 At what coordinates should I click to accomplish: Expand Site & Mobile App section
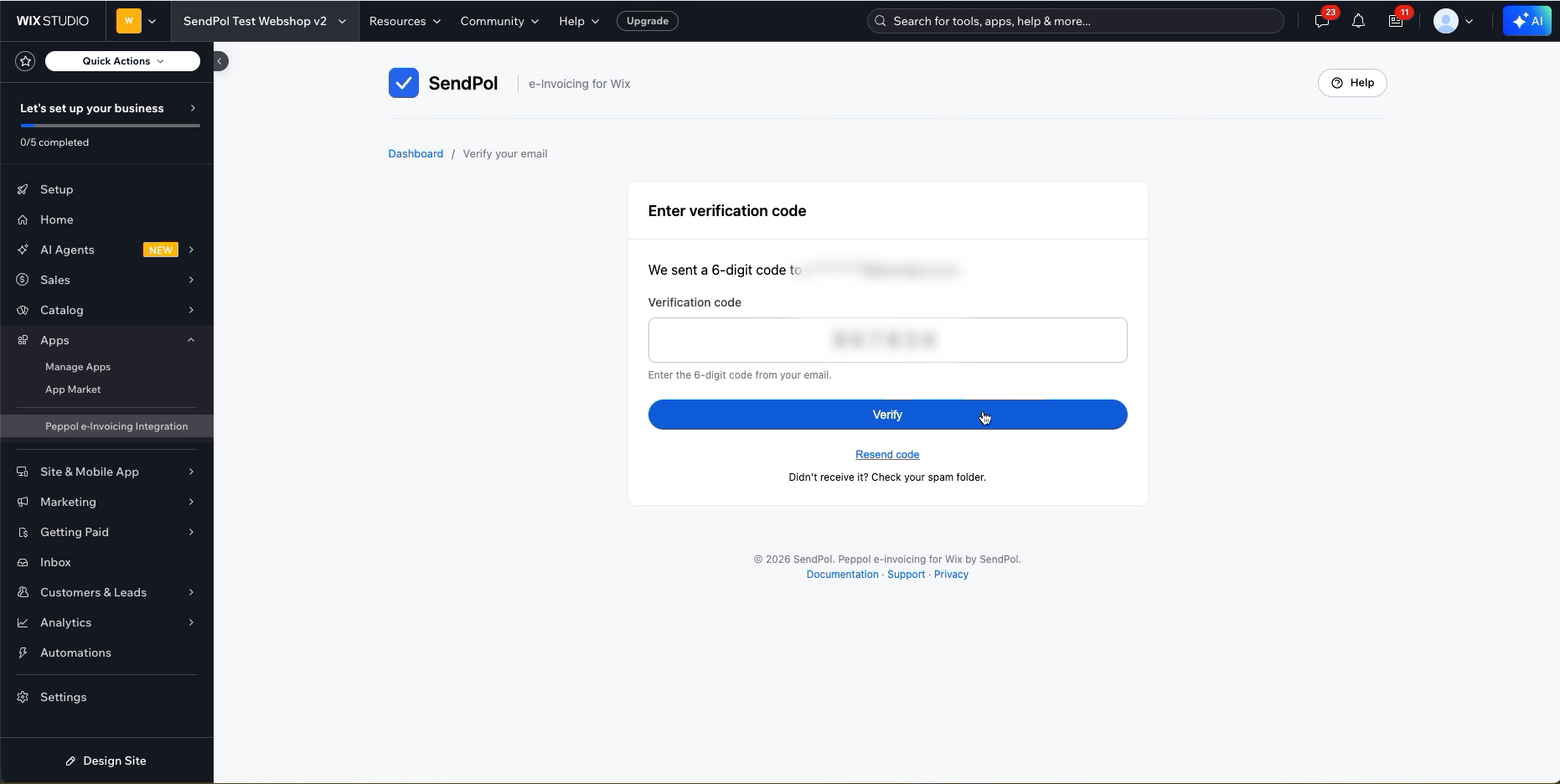106,472
